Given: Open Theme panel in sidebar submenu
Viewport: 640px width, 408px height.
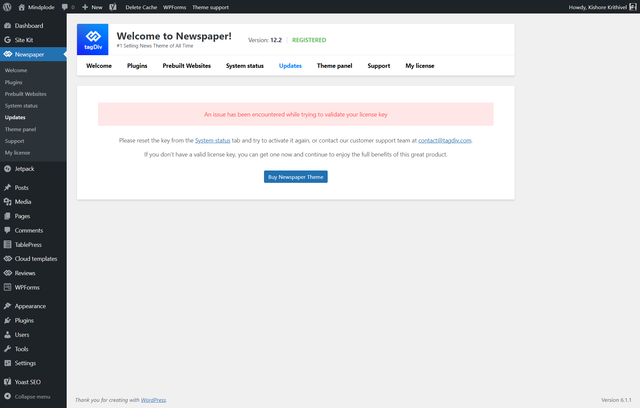Looking at the screenshot, I should pos(20,129).
